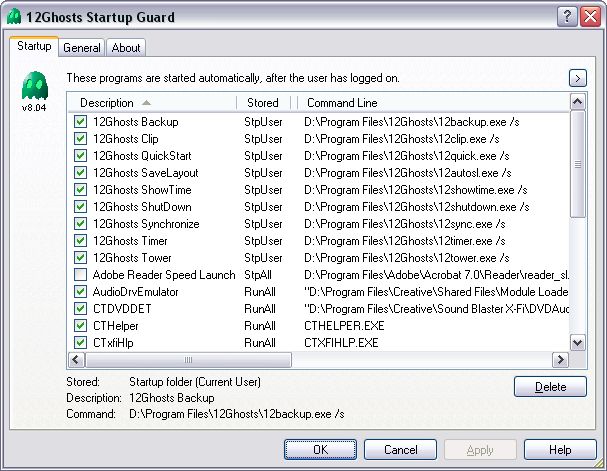Disable the CTHelper startup checkbox
The width and height of the screenshot is (607, 471).
(x=80, y=325)
